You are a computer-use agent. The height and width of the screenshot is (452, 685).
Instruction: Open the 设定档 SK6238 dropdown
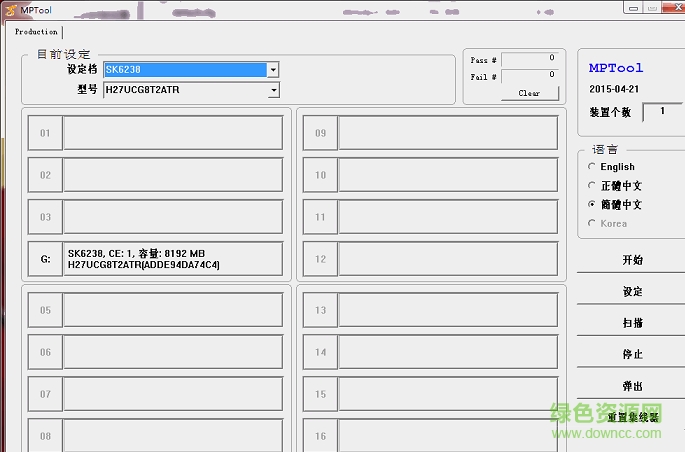tap(272, 70)
